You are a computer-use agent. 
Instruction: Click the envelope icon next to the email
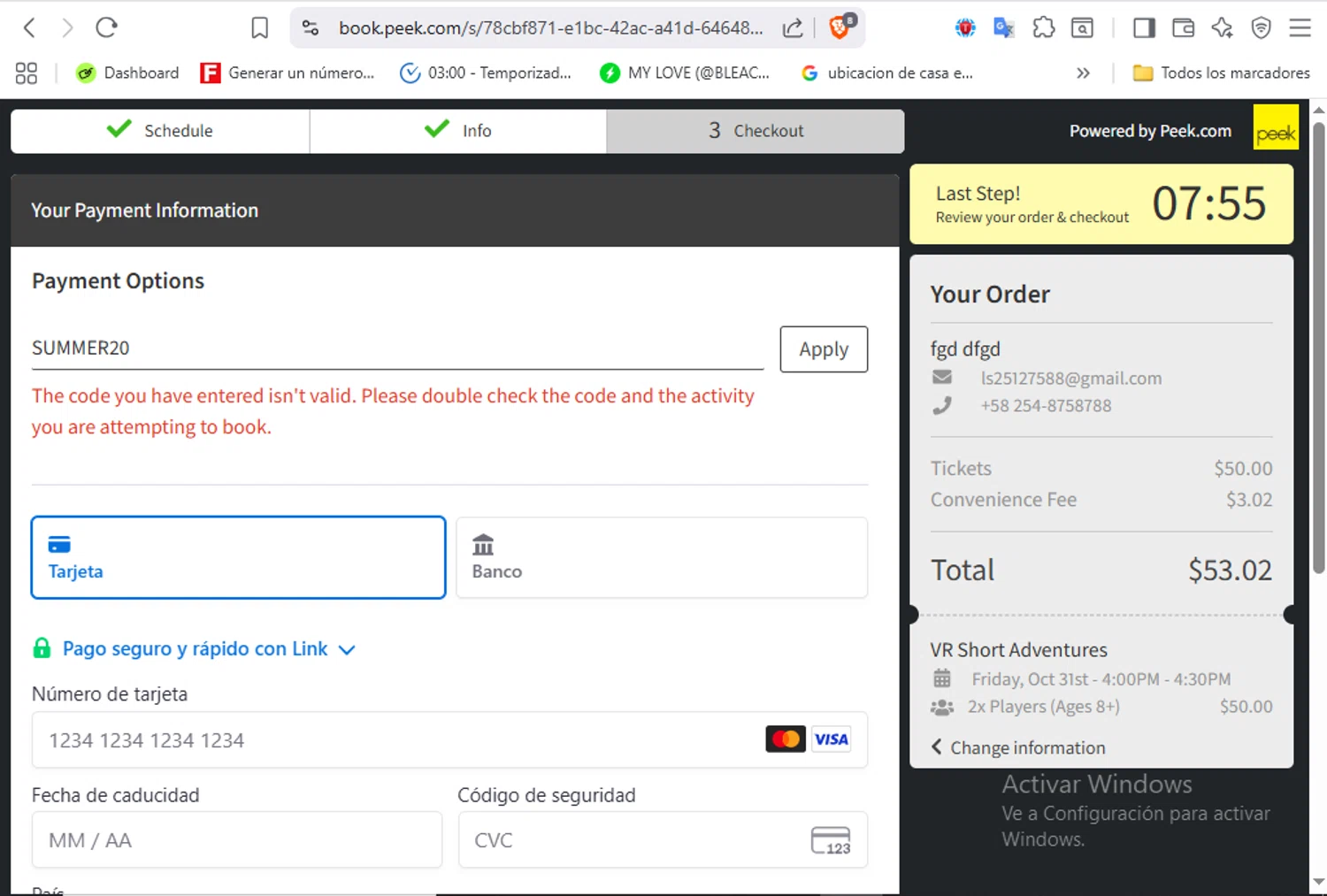pyautogui.click(x=942, y=378)
